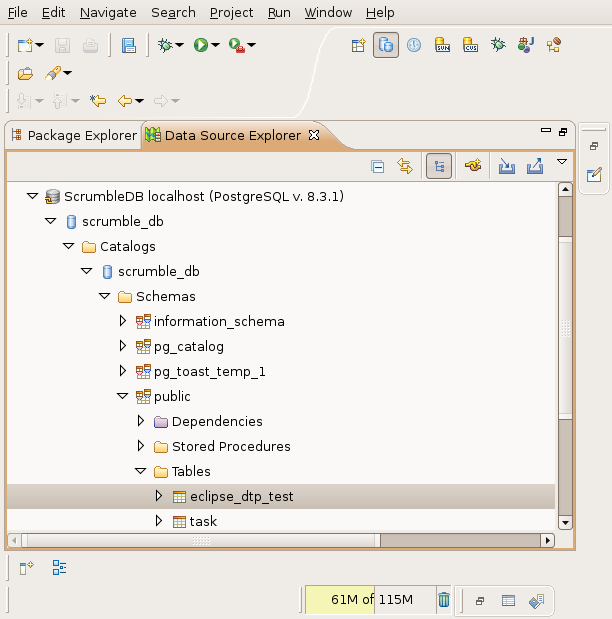Open the Run configurations dropdown arrow
Image resolution: width=612 pixels, height=619 pixels.
216,45
